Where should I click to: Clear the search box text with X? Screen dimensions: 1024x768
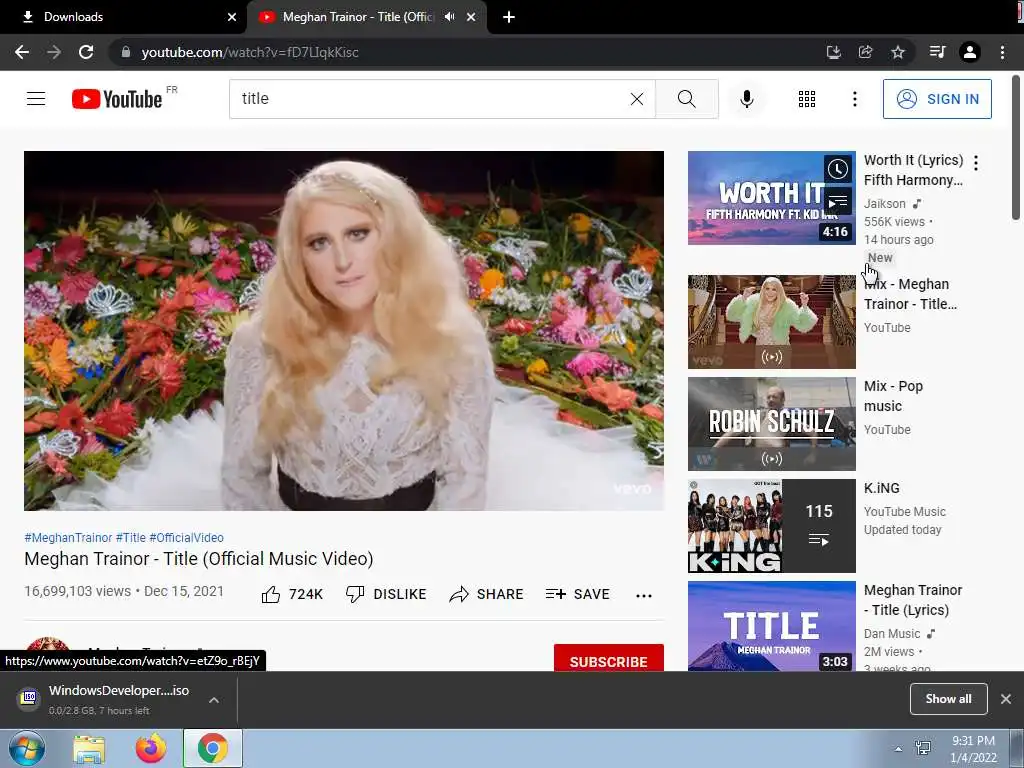tap(637, 99)
